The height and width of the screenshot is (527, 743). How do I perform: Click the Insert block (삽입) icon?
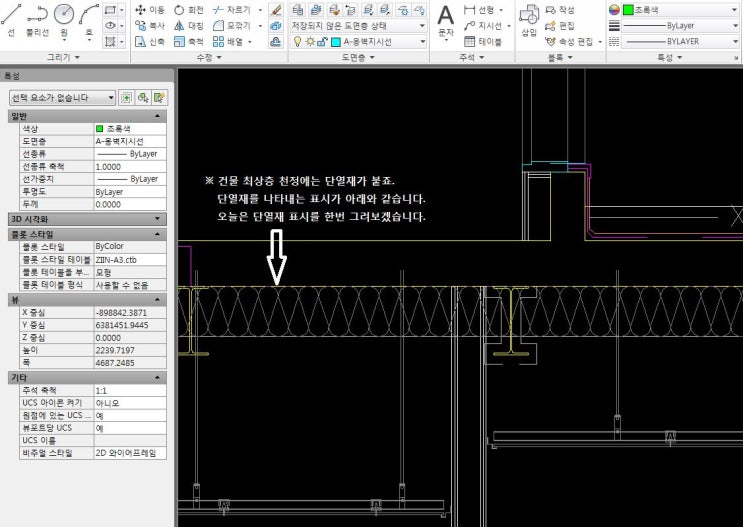529,20
